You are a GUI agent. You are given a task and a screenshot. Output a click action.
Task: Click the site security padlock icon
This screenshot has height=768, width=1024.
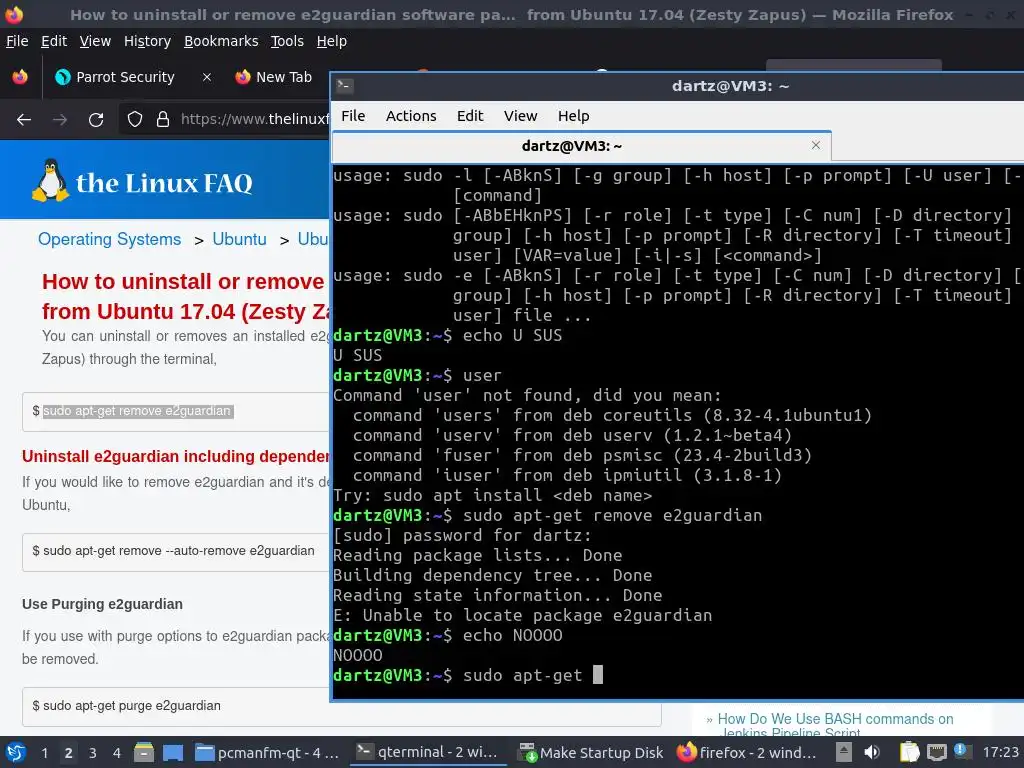(163, 120)
